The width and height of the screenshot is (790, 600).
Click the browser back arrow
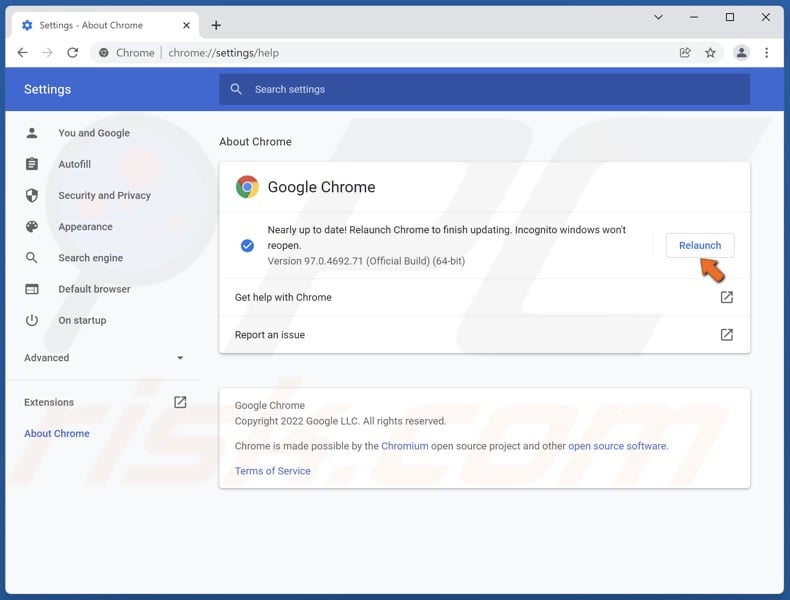[x=22, y=53]
